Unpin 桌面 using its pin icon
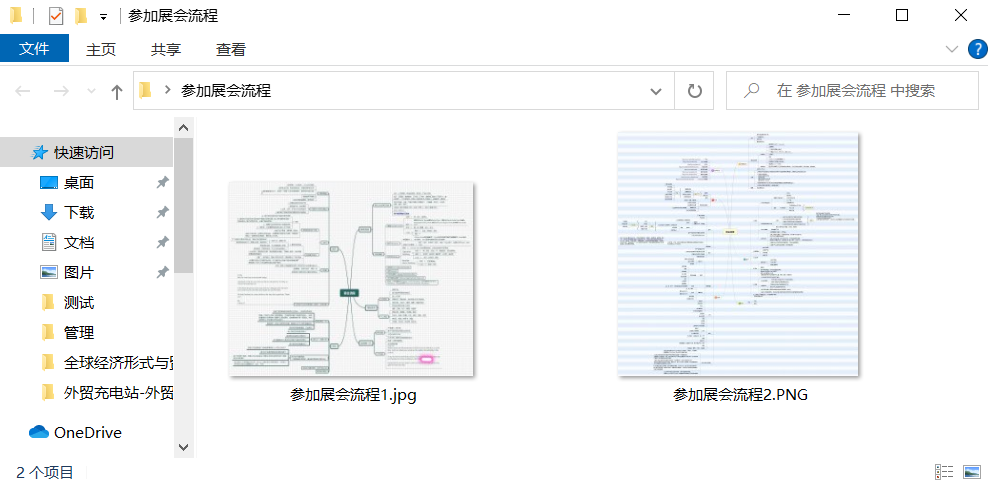The height and width of the screenshot is (485, 988). (163, 183)
